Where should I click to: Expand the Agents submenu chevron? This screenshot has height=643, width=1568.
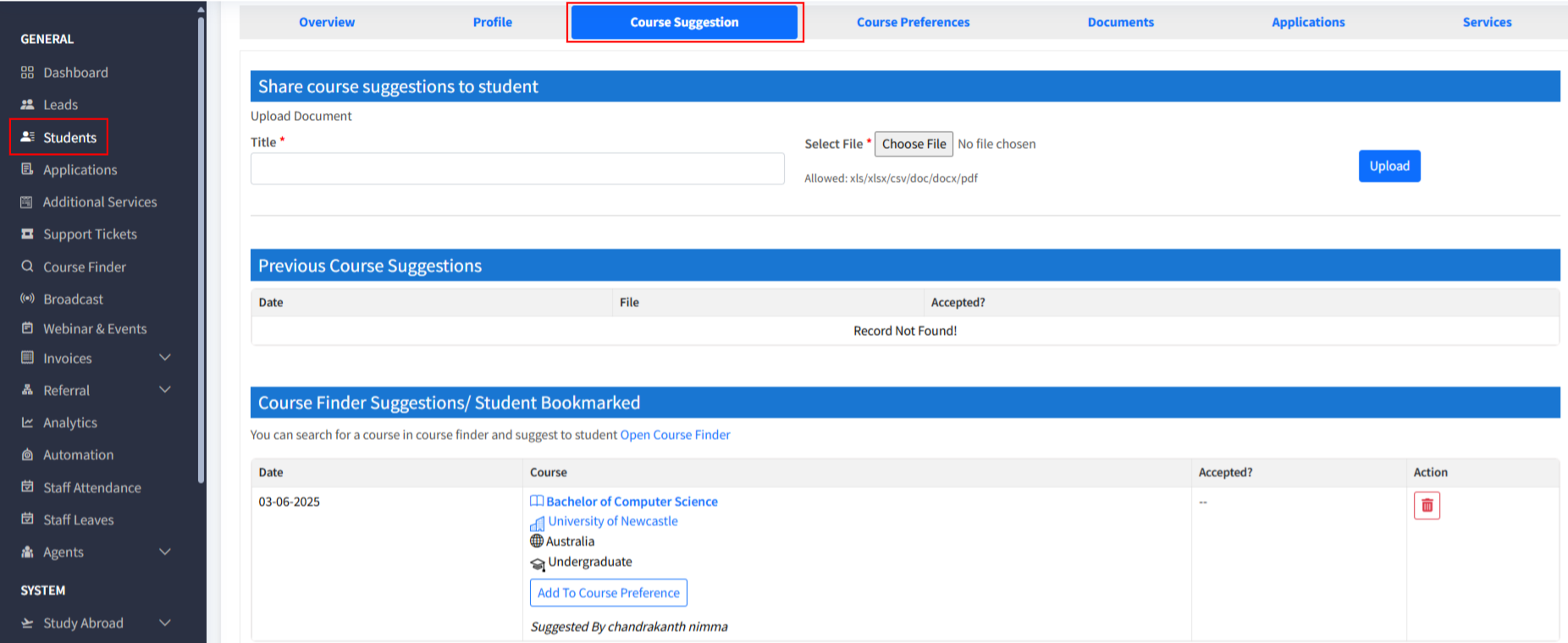click(x=165, y=552)
